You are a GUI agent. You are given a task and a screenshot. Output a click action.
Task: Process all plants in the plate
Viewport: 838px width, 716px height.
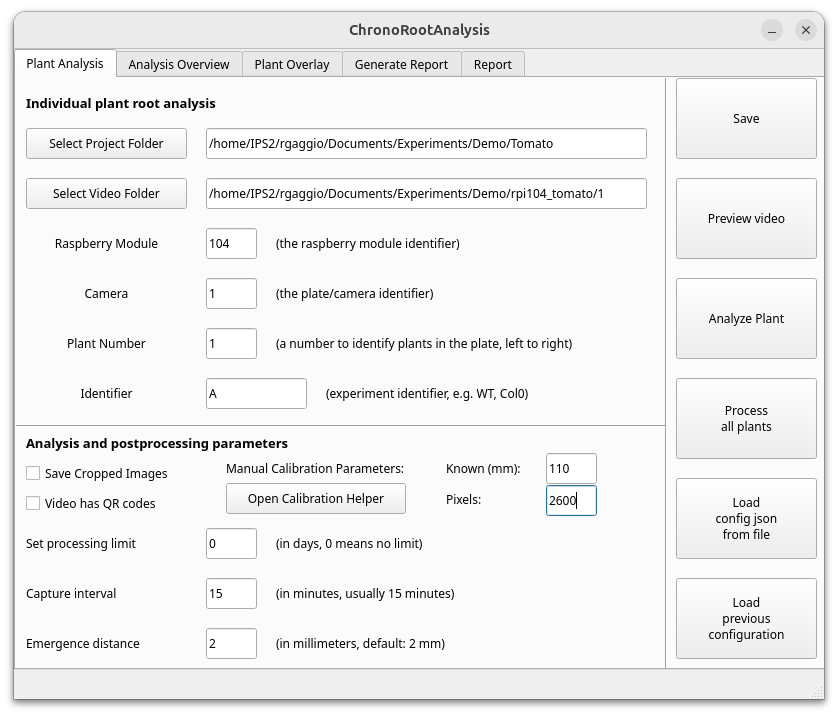click(x=746, y=418)
